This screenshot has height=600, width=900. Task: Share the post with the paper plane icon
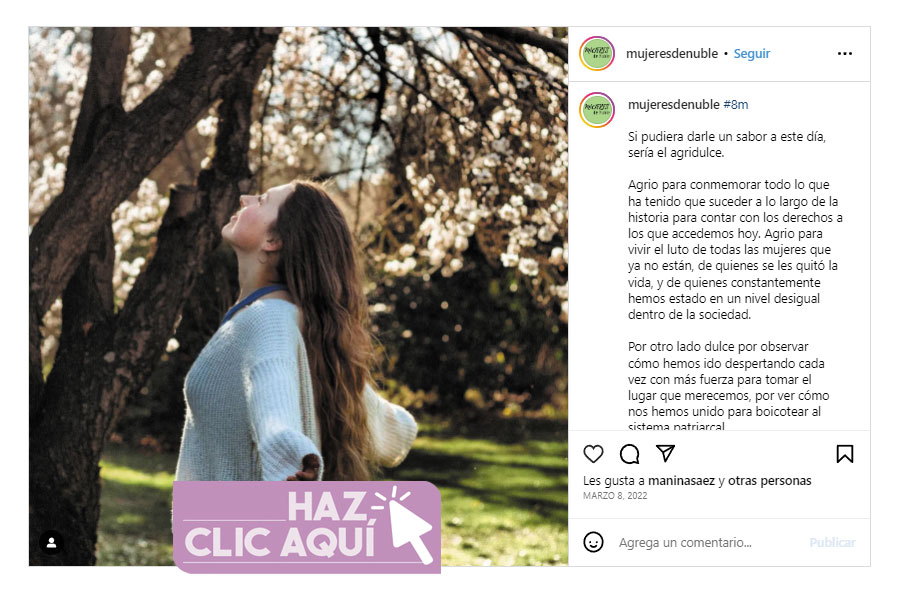pyautogui.click(x=665, y=454)
